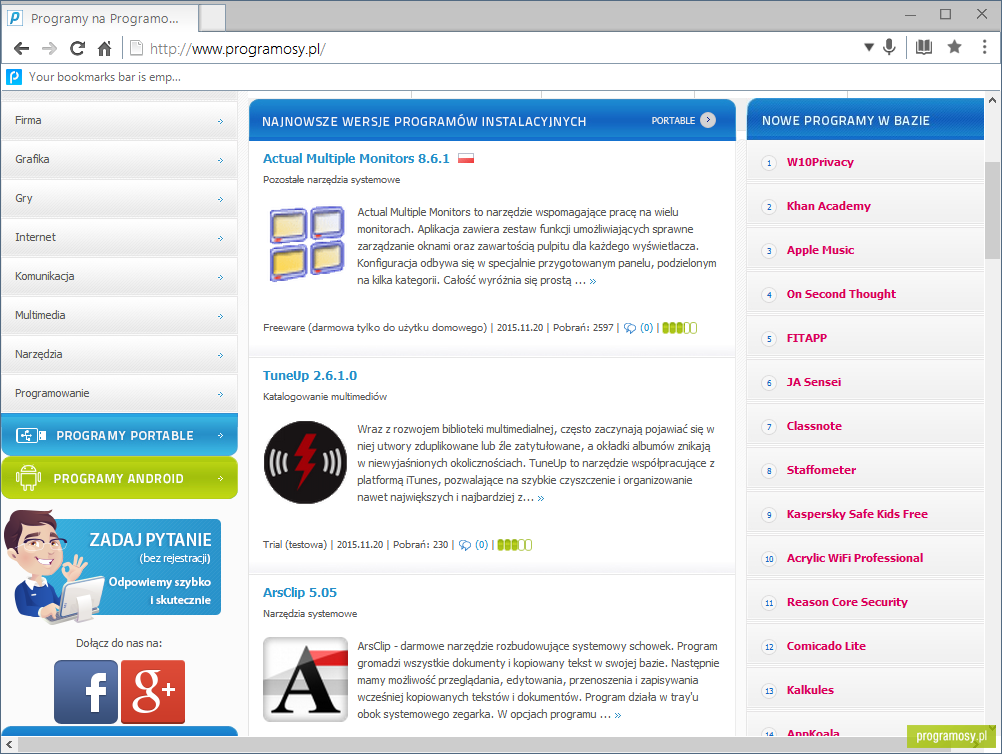Open the Facebook social icon
Screen dimensions: 1002x754
tap(86, 692)
